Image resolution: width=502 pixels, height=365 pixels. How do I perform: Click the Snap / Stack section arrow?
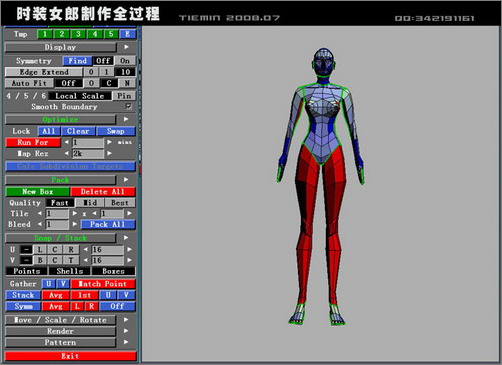(x=126, y=238)
